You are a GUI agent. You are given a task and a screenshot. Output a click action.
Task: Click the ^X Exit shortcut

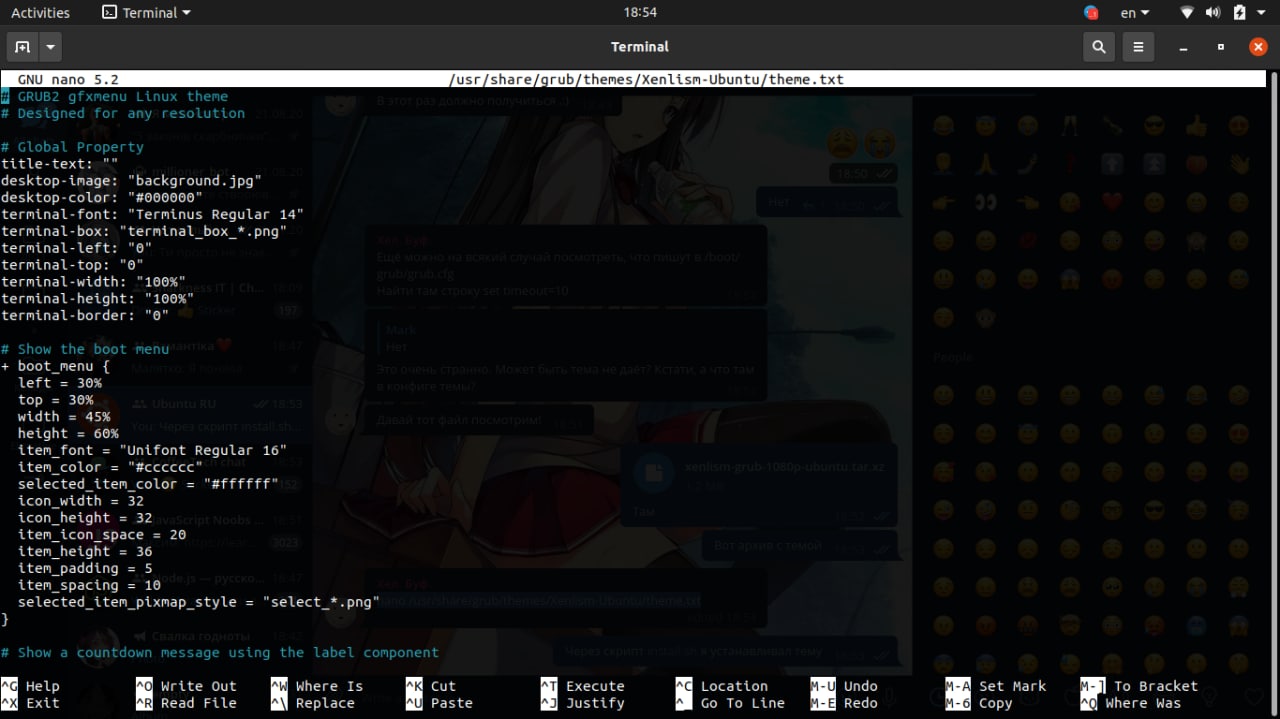click(30, 703)
